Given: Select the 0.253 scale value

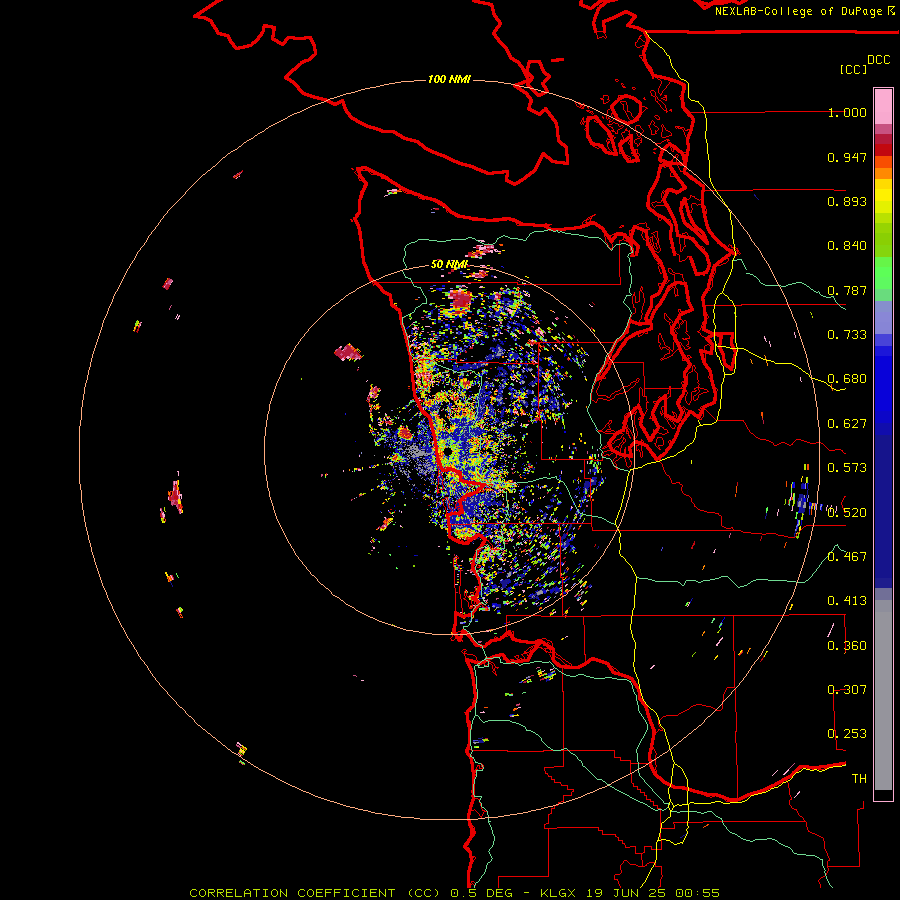Looking at the screenshot, I should click(x=847, y=734).
